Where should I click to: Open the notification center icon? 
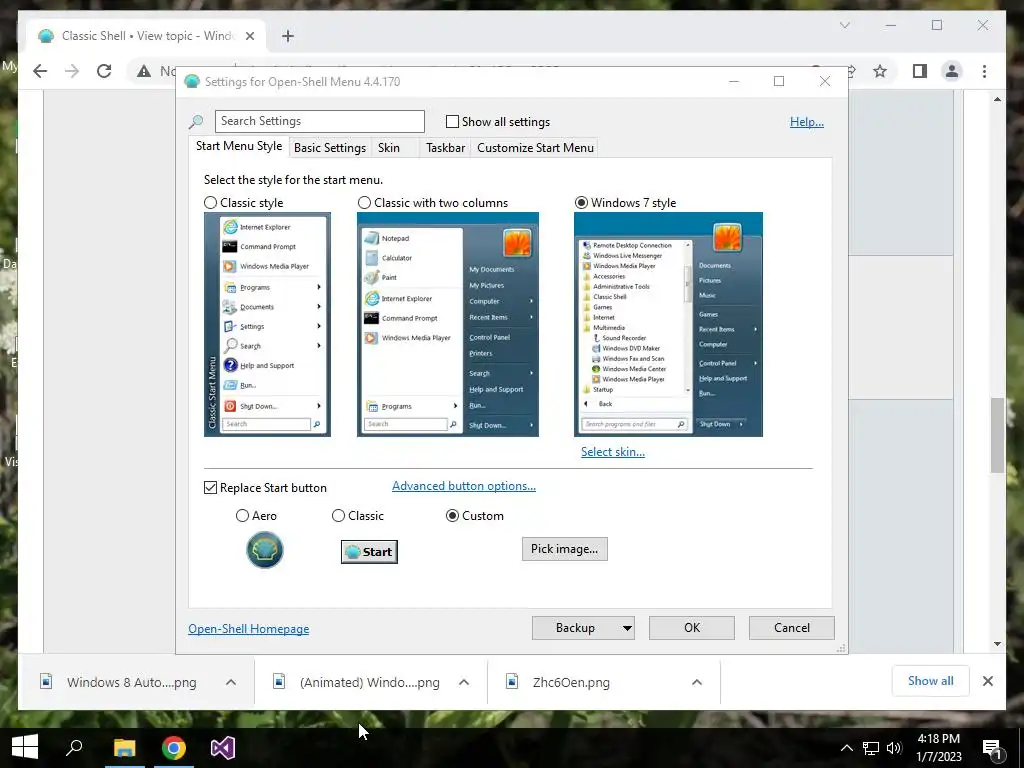pos(992,749)
